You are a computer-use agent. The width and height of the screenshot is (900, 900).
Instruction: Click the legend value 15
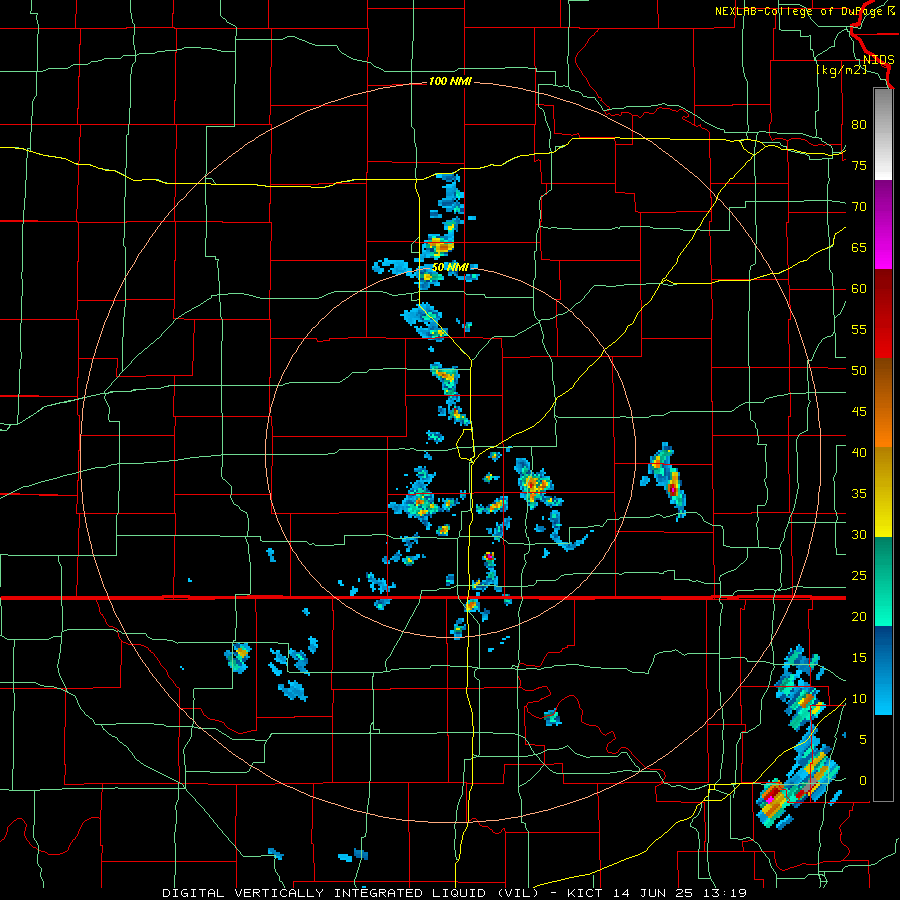[859, 658]
